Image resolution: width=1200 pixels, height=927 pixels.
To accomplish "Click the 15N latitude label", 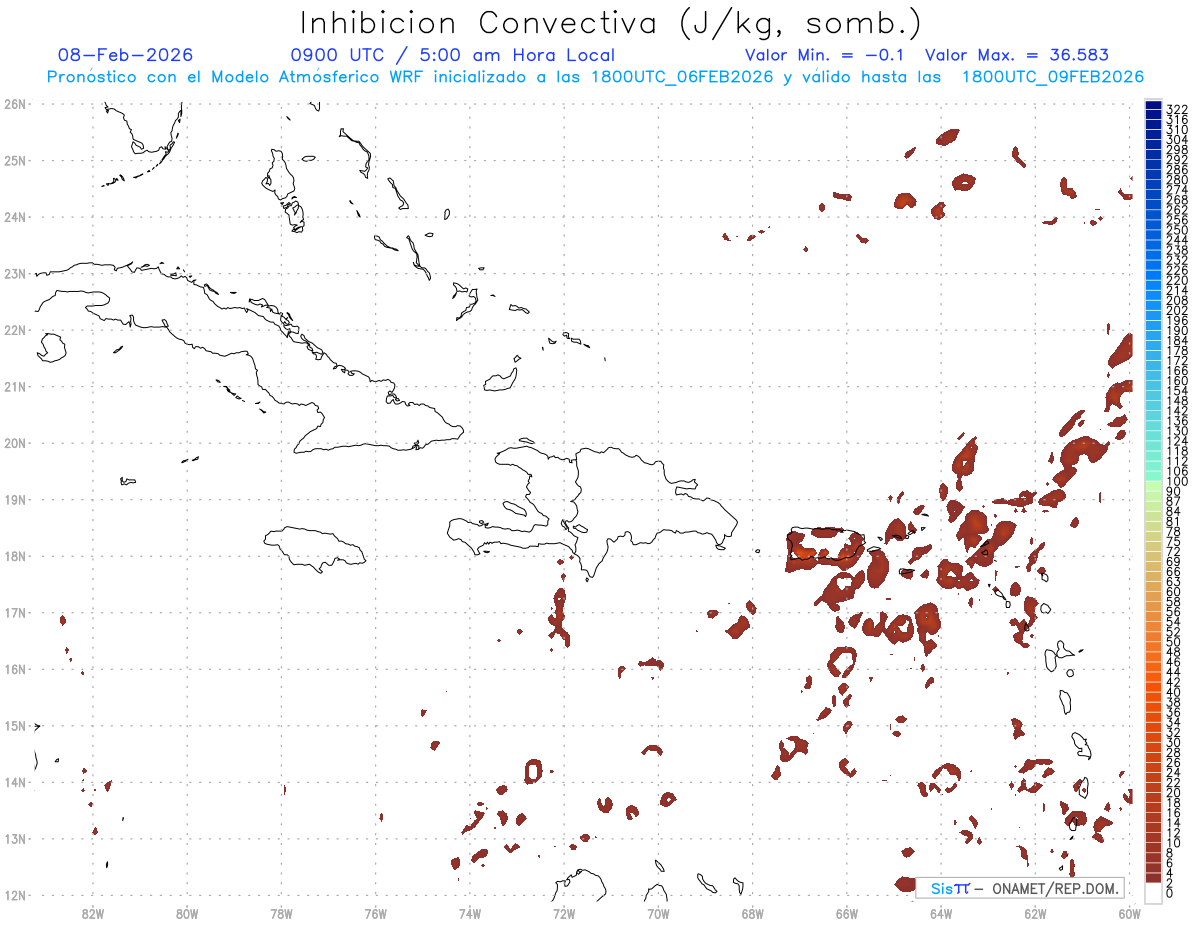I will [x=14, y=725].
